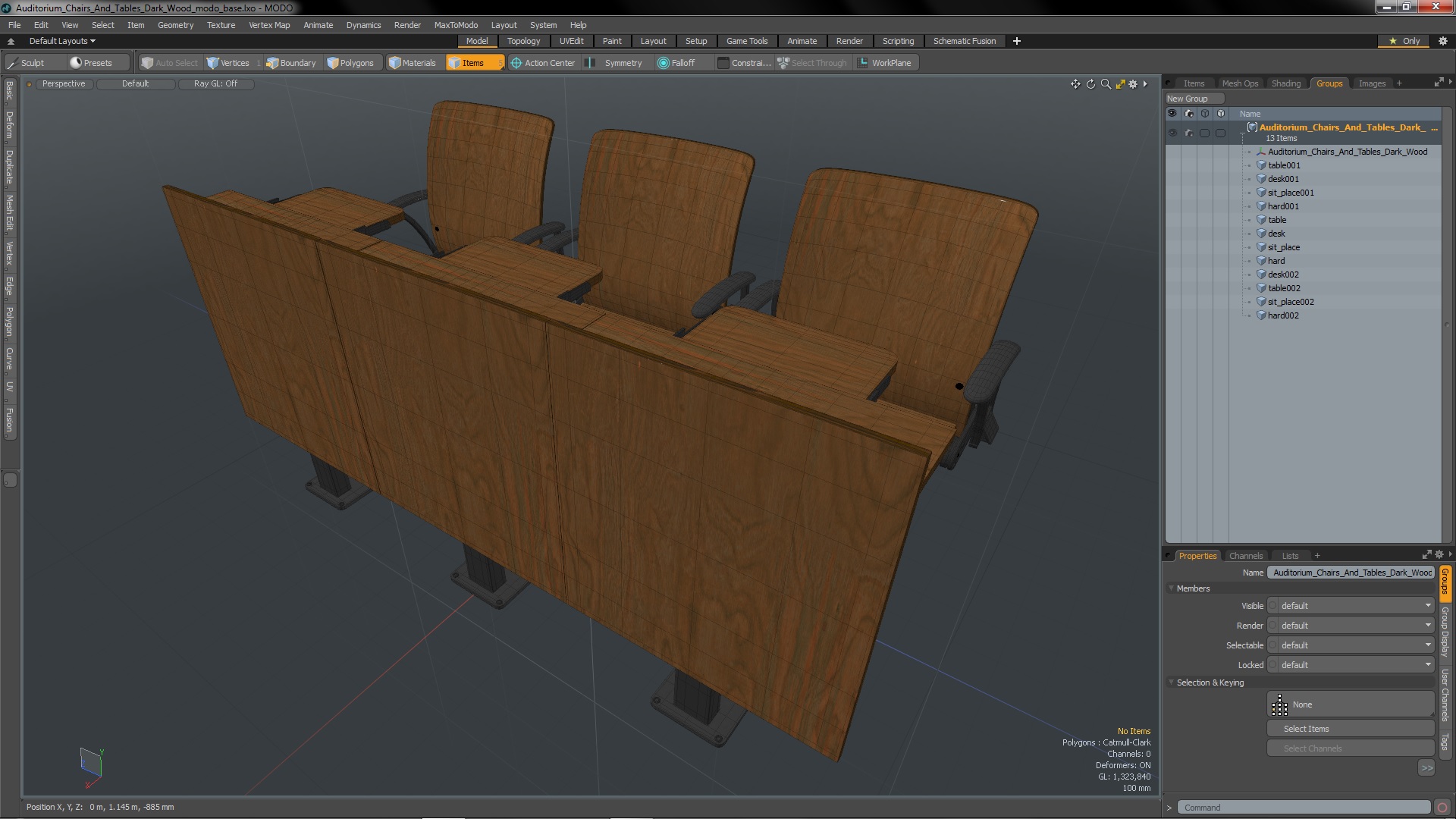Switch to the UVEdit layout tab
This screenshot has width=1456, height=819.
click(x=571, y=41)
